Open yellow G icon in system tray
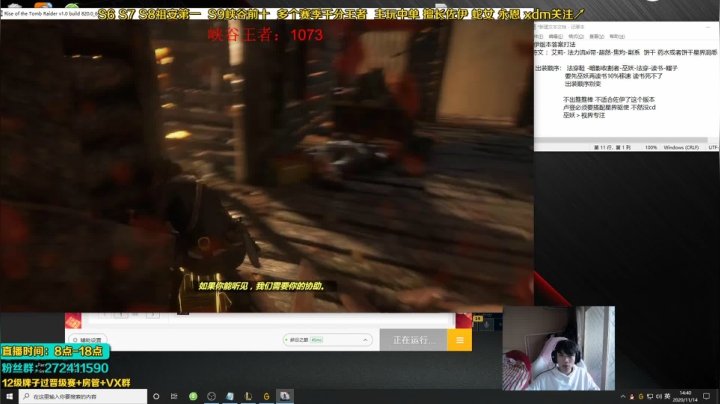The width and height of the screenshot is (720, 404). pos(641,396)
